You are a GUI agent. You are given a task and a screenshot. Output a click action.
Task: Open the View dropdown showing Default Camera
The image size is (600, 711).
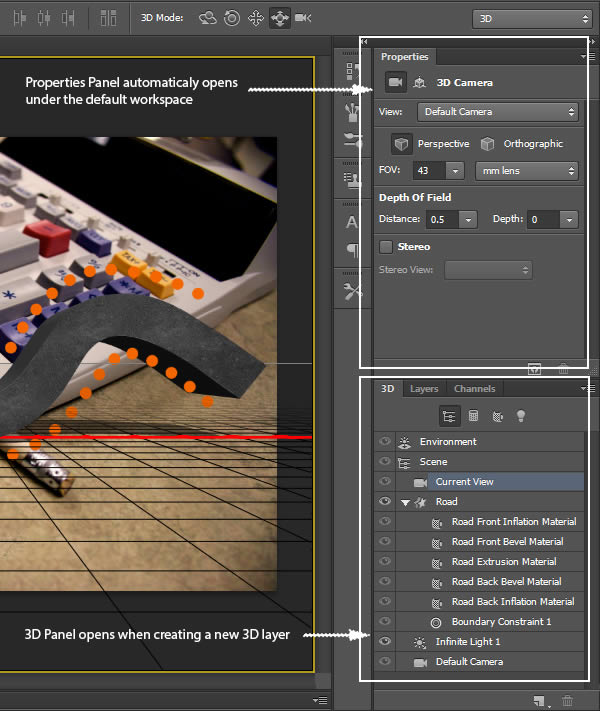(498, 112)
